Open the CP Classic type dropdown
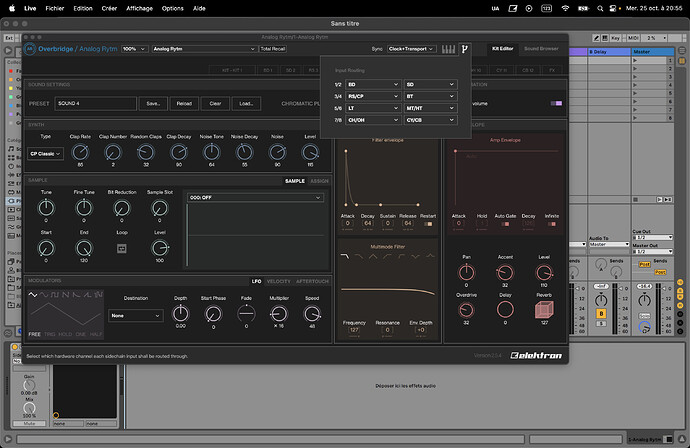Viewport: 690px width, 448px height. pyautogui.click(x=46, y=153)
